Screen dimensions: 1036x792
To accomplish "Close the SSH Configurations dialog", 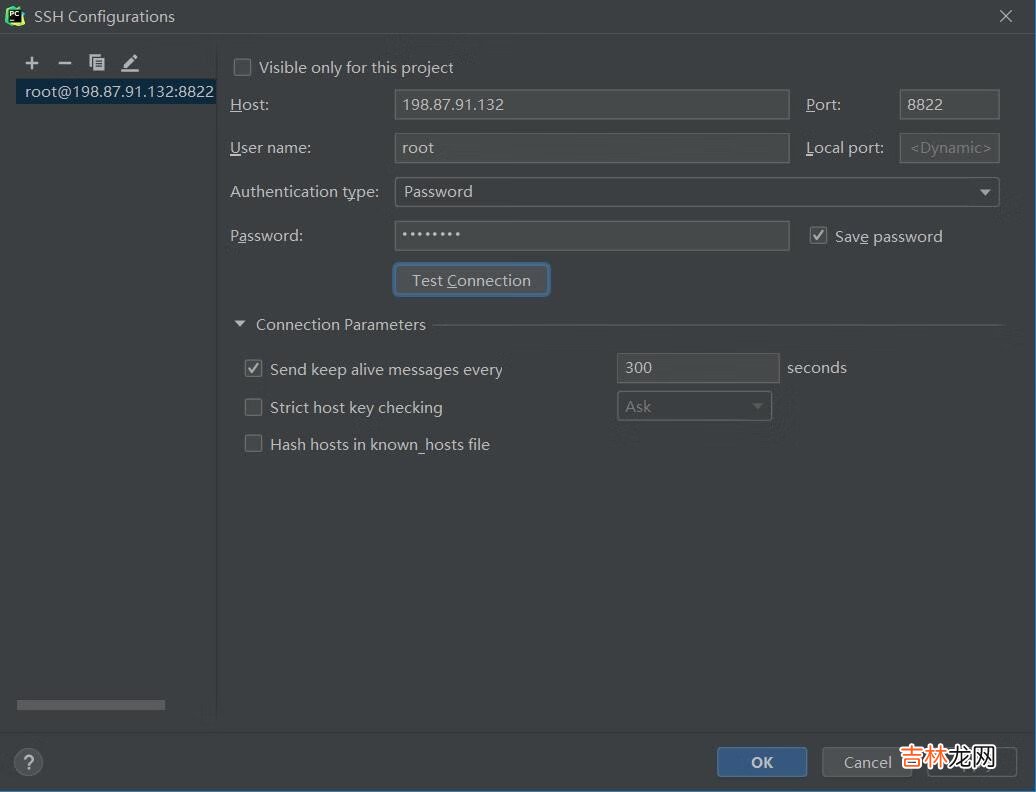I will (1005, 16).
